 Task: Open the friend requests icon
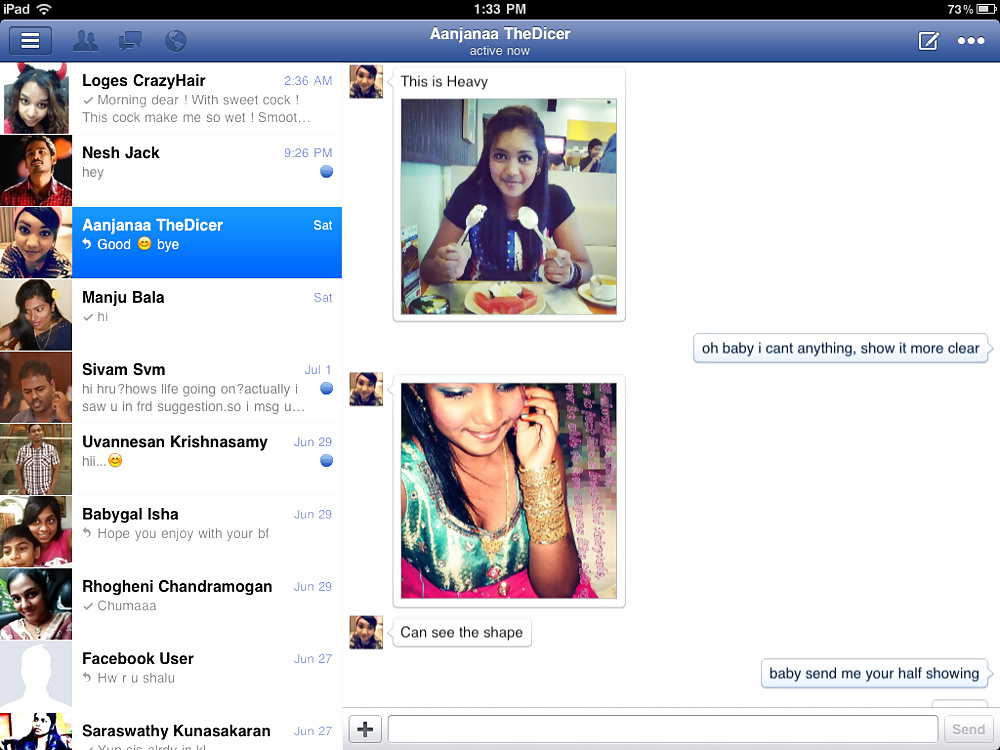coord(86,41)
